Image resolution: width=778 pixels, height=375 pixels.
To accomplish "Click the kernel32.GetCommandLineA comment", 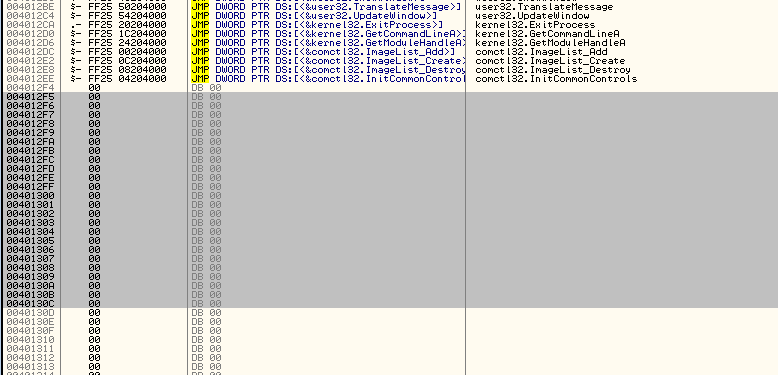I will 547,34.
